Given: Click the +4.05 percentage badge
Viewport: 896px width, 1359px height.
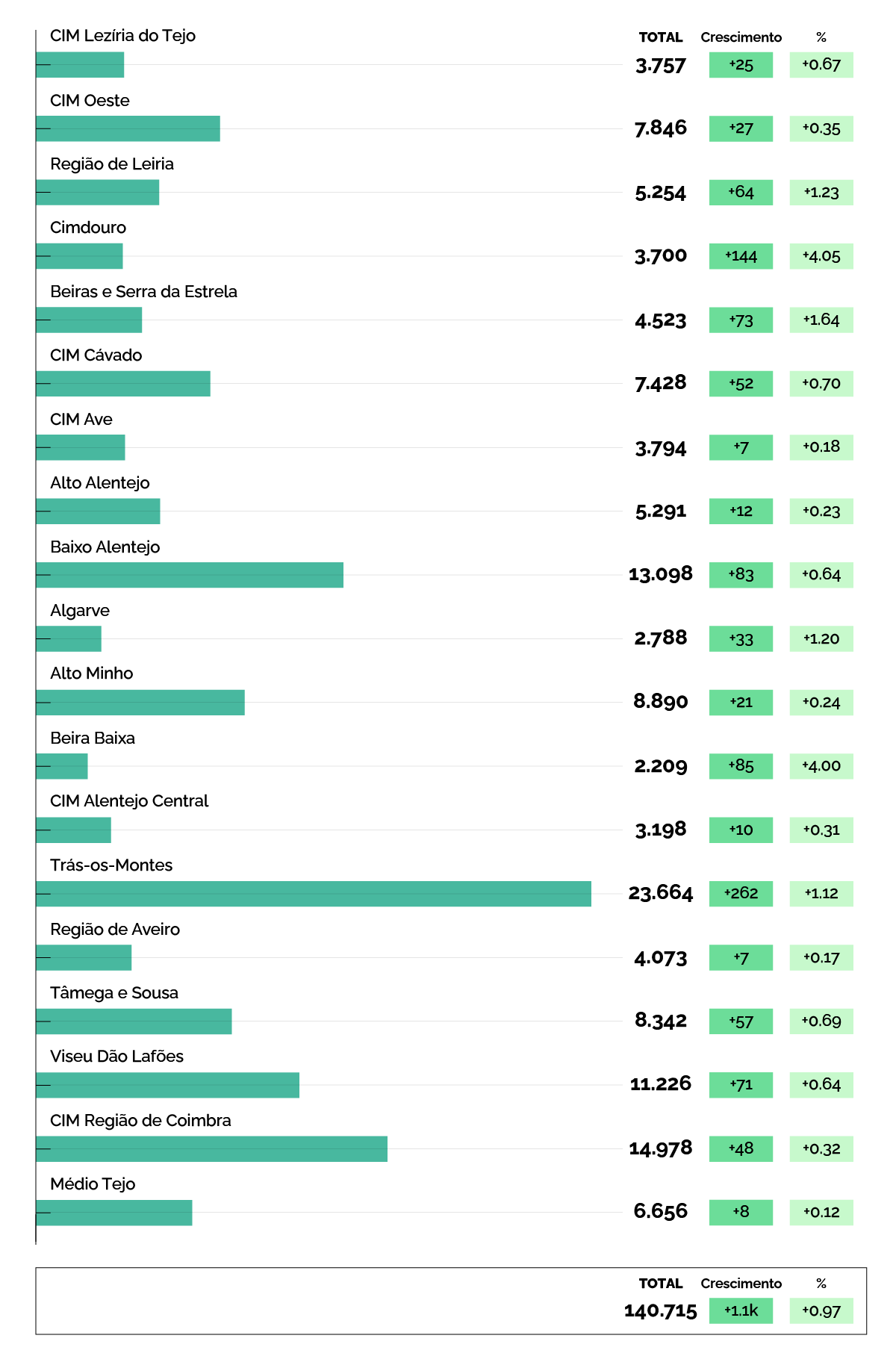Looking at the screenshot, I should click(821, 256).
